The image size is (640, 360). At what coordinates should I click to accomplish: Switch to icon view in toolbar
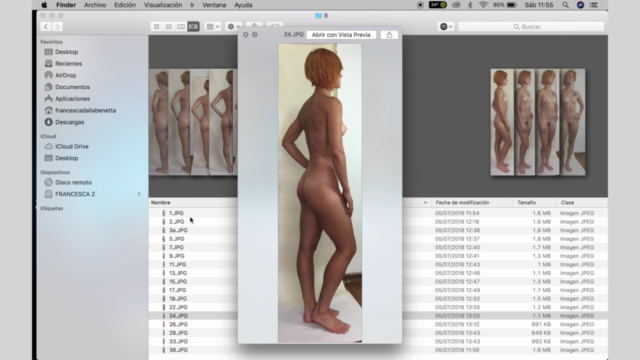click(156, 27)
